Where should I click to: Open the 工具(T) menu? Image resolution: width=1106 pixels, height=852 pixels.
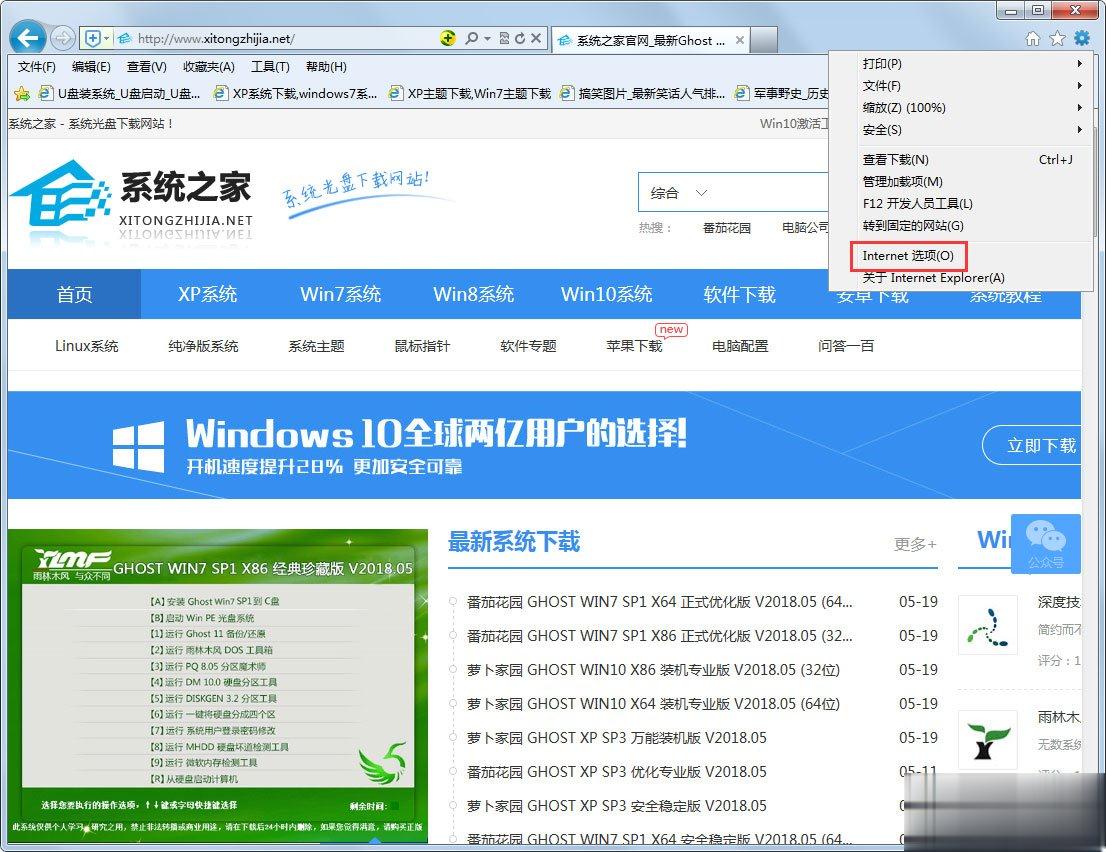tap(270, 67)
